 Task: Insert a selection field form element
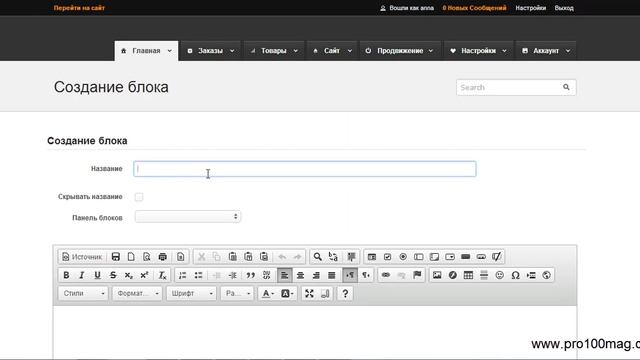[x=450, y=257]
